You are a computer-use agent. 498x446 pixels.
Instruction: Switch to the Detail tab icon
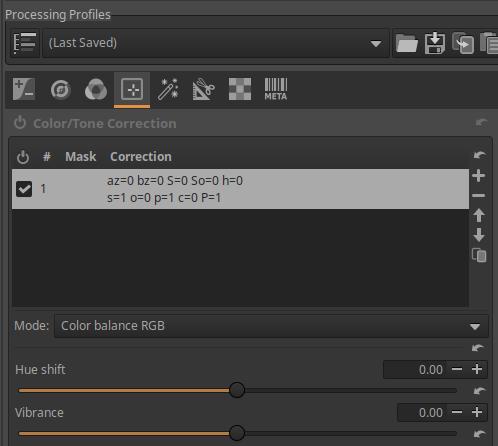point(60,89)
